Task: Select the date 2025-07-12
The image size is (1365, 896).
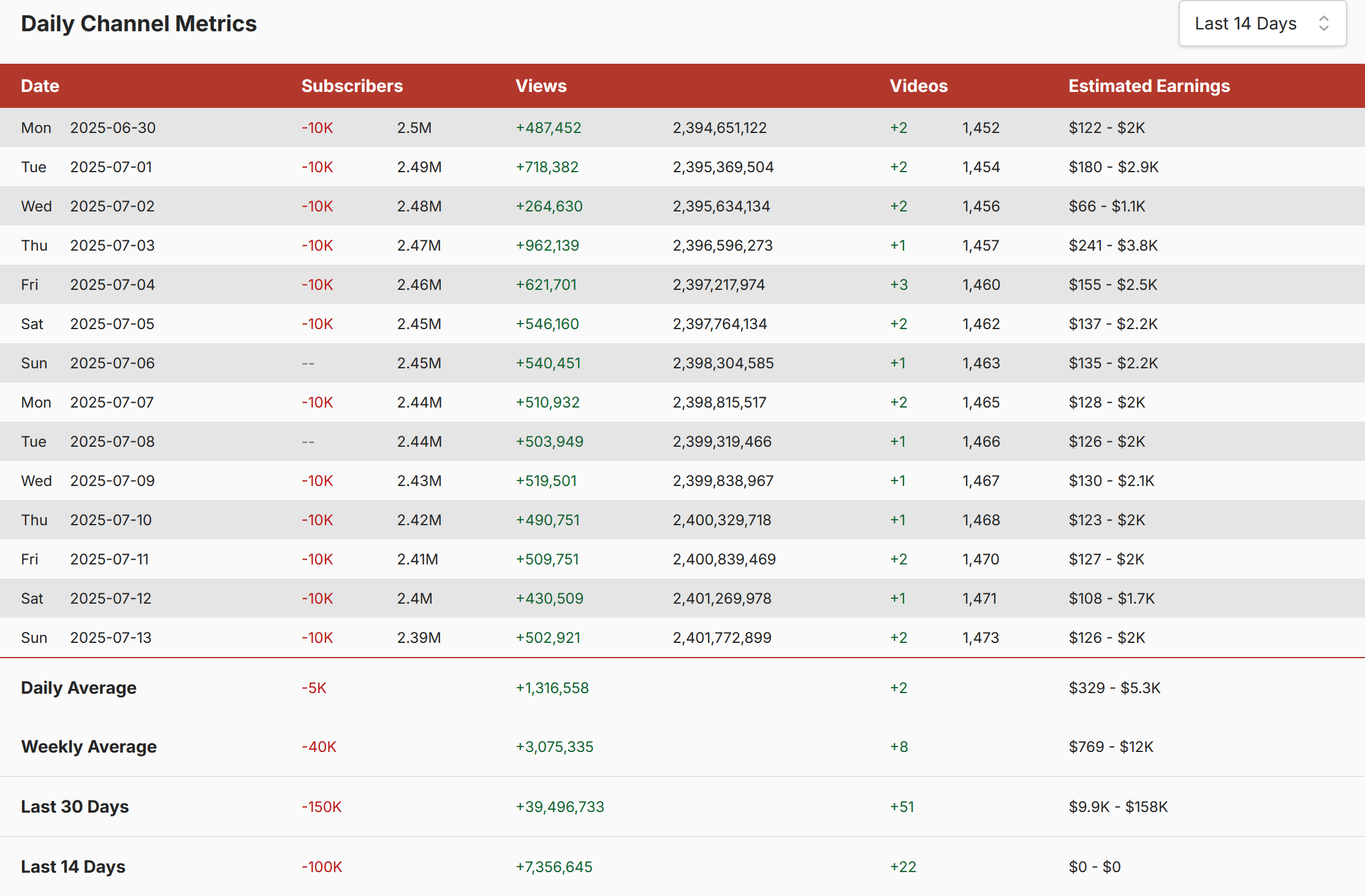Action: (x=110, y=598)
